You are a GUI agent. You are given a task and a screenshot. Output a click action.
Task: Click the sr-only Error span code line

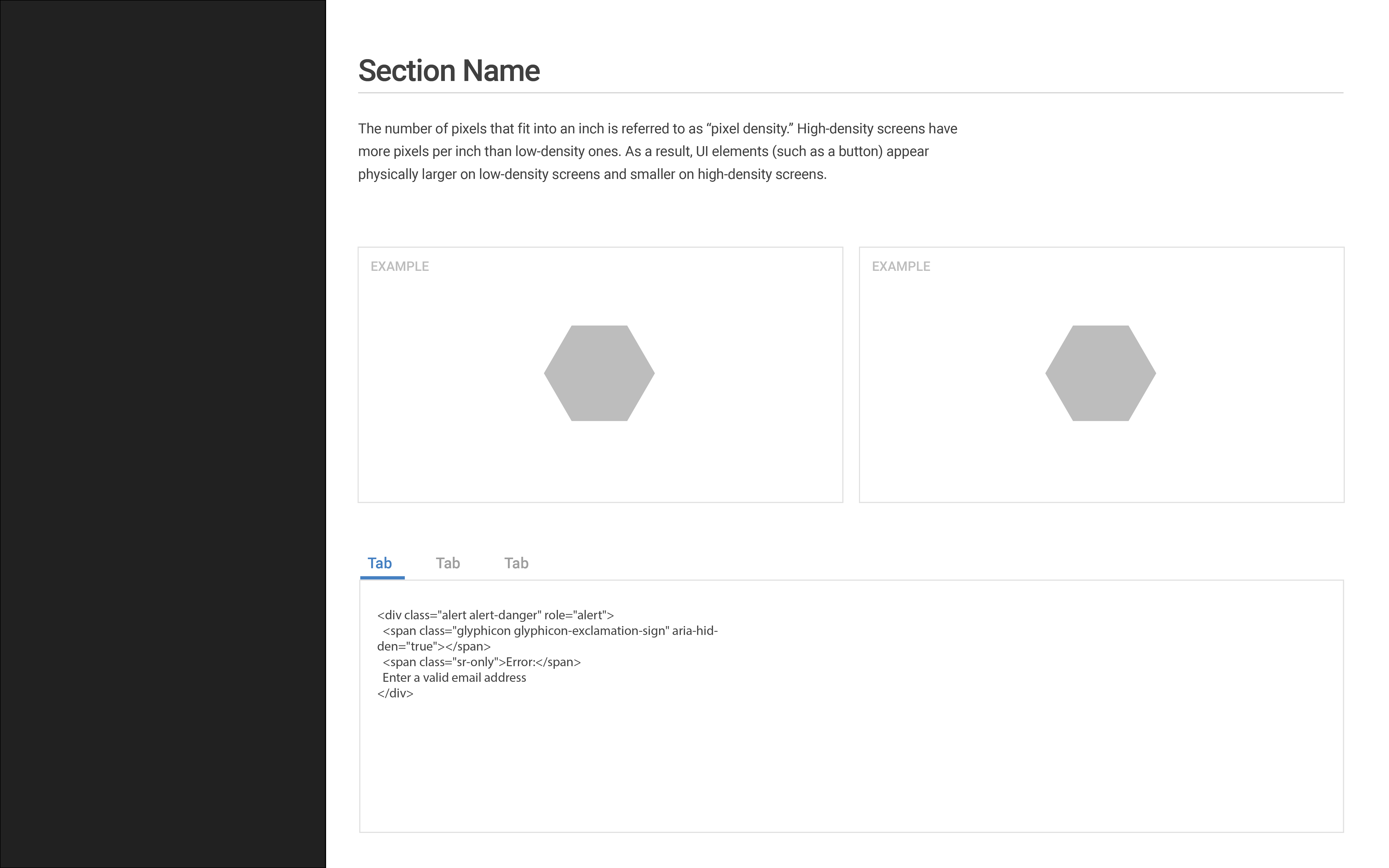(482, 662)
